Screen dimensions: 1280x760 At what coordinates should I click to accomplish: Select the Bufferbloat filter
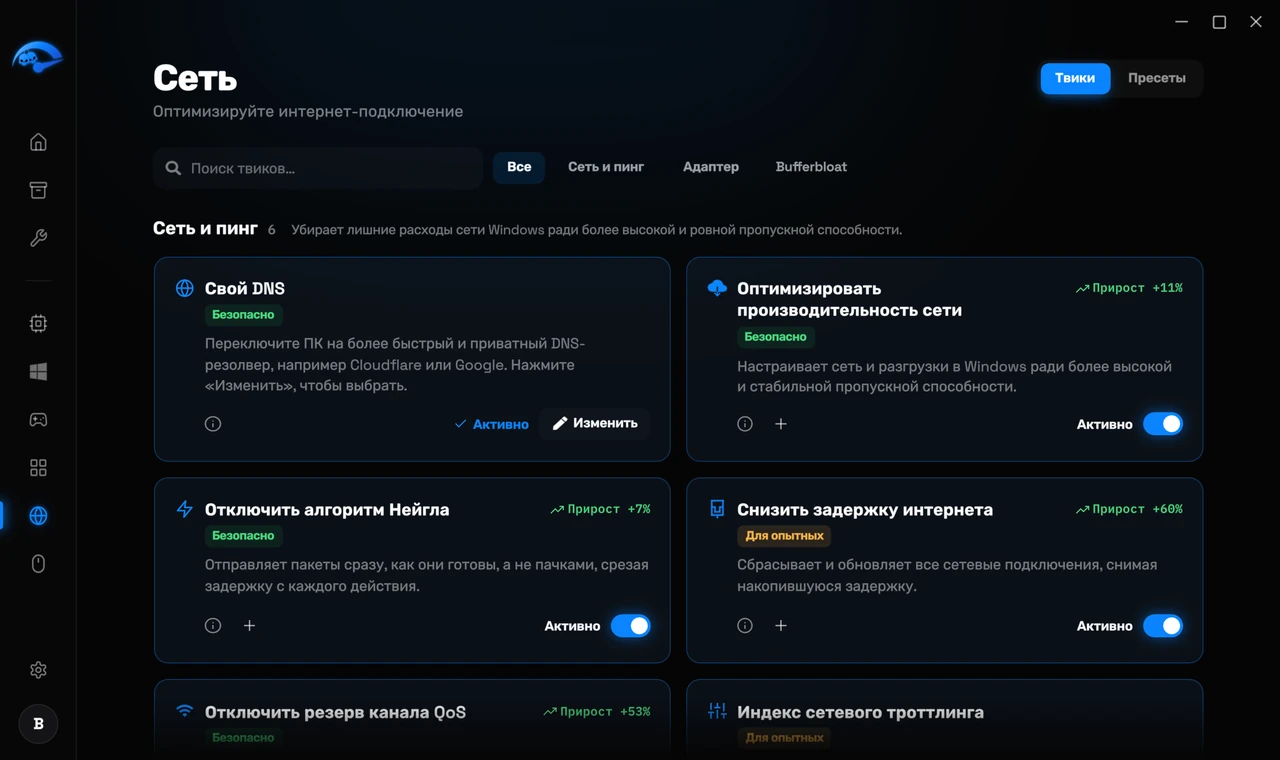point(811,167)
